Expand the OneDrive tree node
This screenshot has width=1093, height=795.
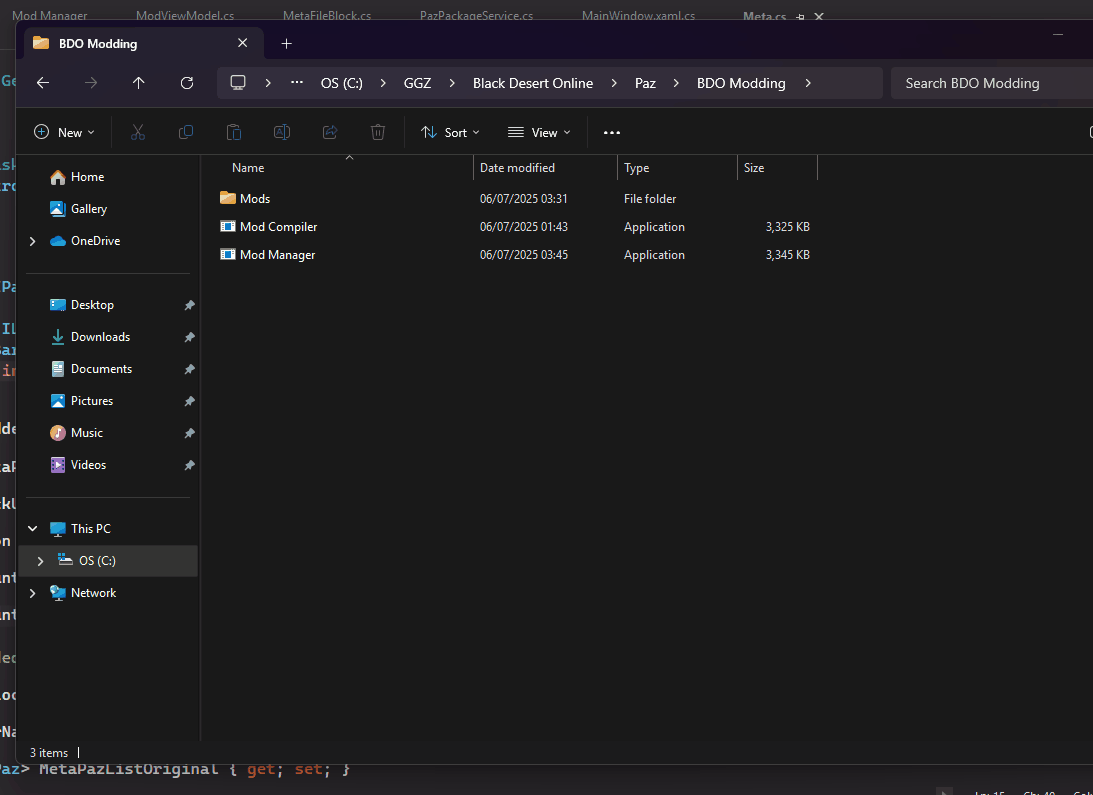point(33,241)
